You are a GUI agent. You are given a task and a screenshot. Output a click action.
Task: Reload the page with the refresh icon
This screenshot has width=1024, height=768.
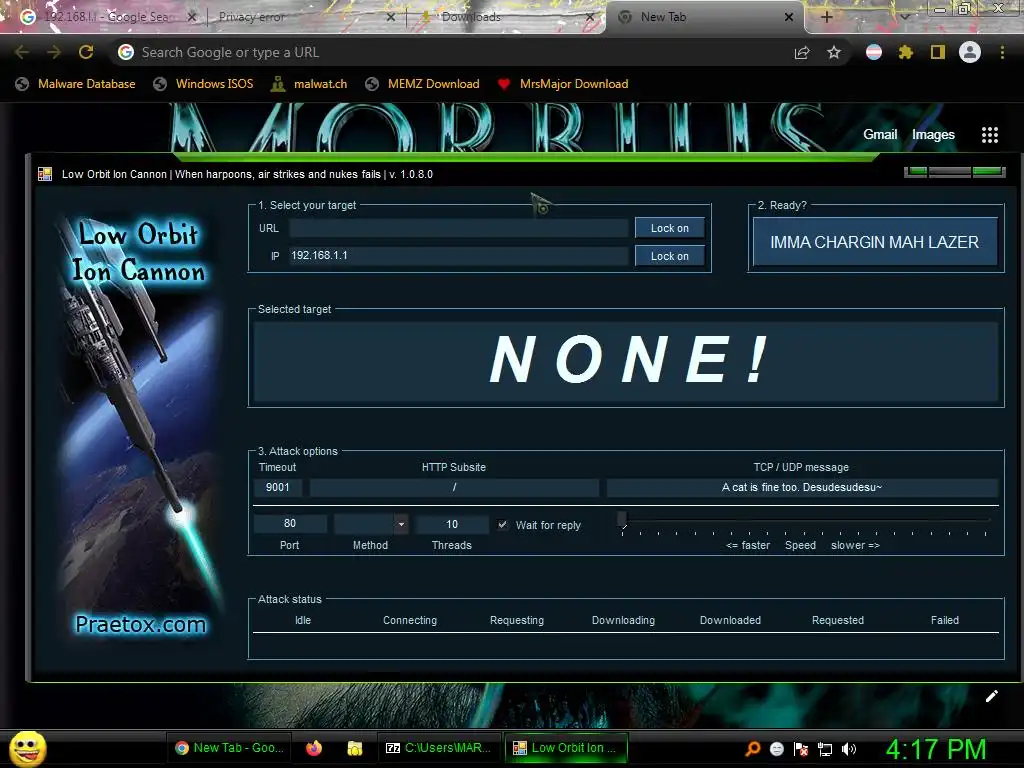(x=86, y=52)
